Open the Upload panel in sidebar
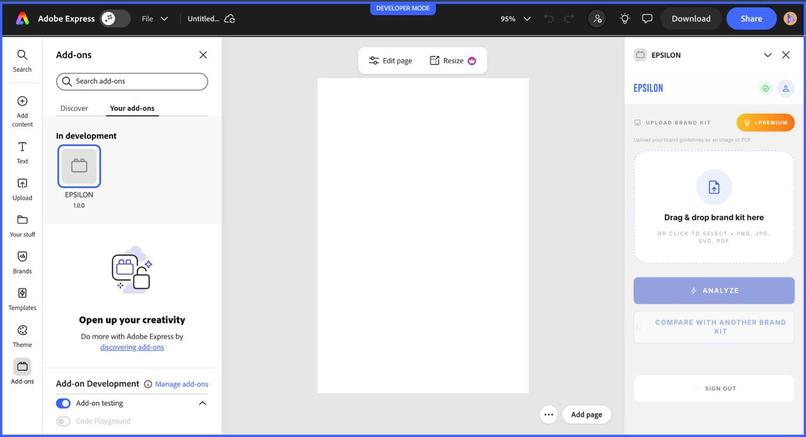806x437 pixels. pos(22,189)
